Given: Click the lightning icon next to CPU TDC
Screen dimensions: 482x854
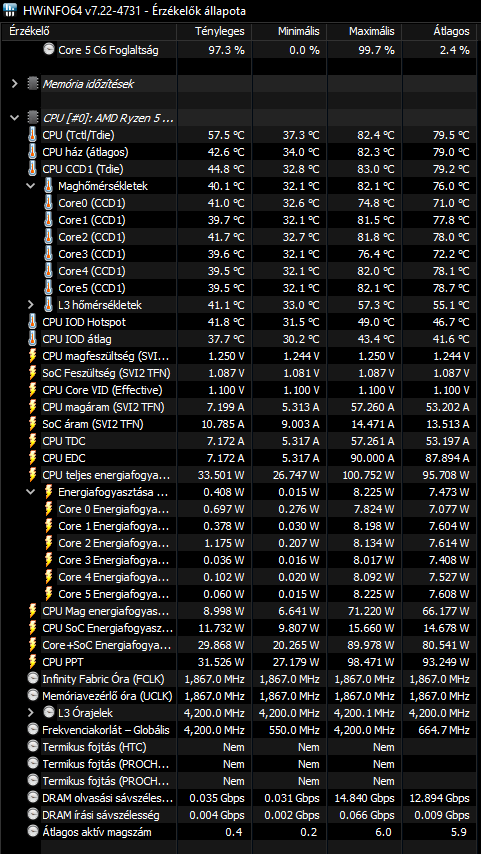Looking at the screenshot, I should (x=33, y=441).
